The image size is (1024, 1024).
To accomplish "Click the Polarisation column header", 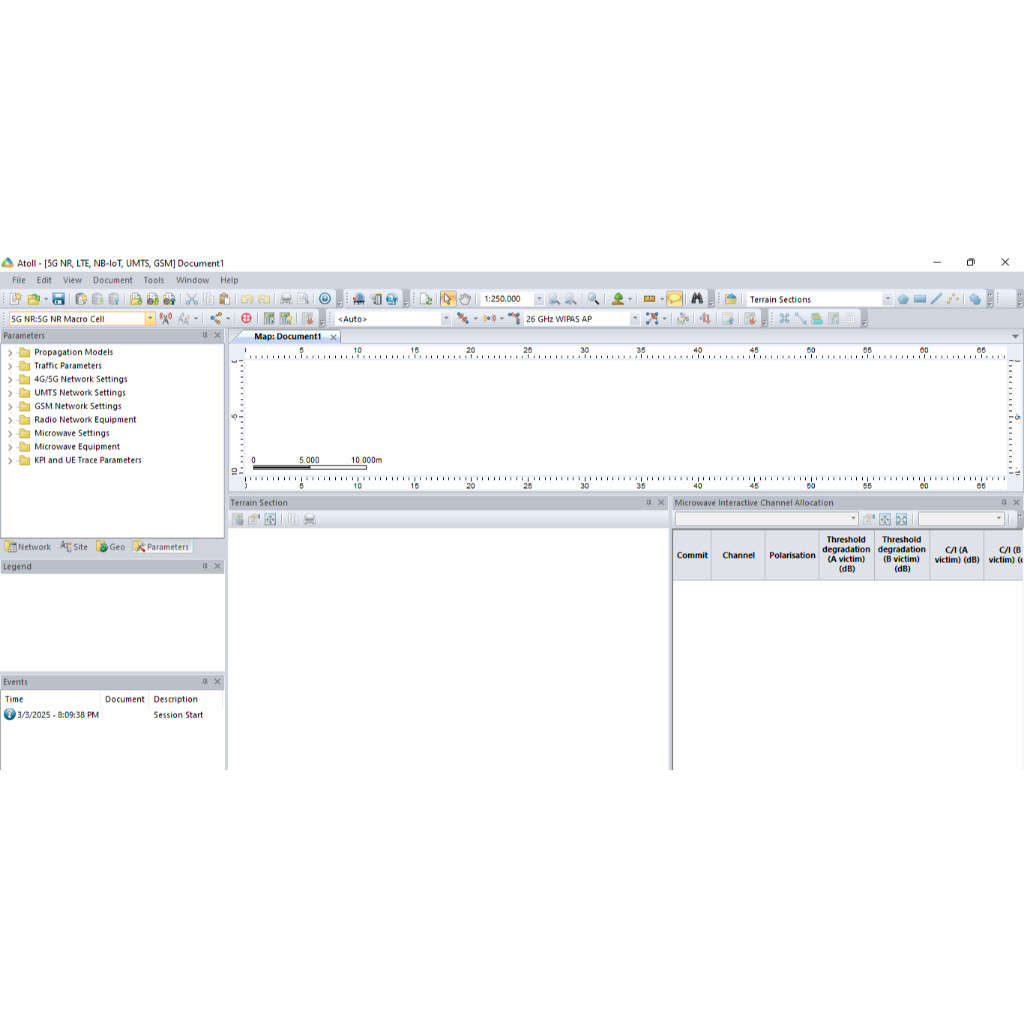I will click(x=792, y=555).
